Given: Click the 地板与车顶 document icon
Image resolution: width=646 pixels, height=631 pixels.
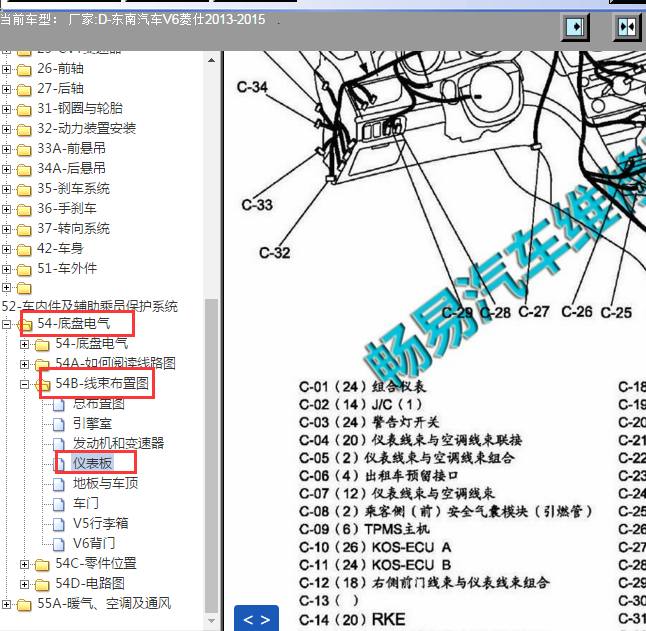Looking at the screenshot, I should (59, 484).
